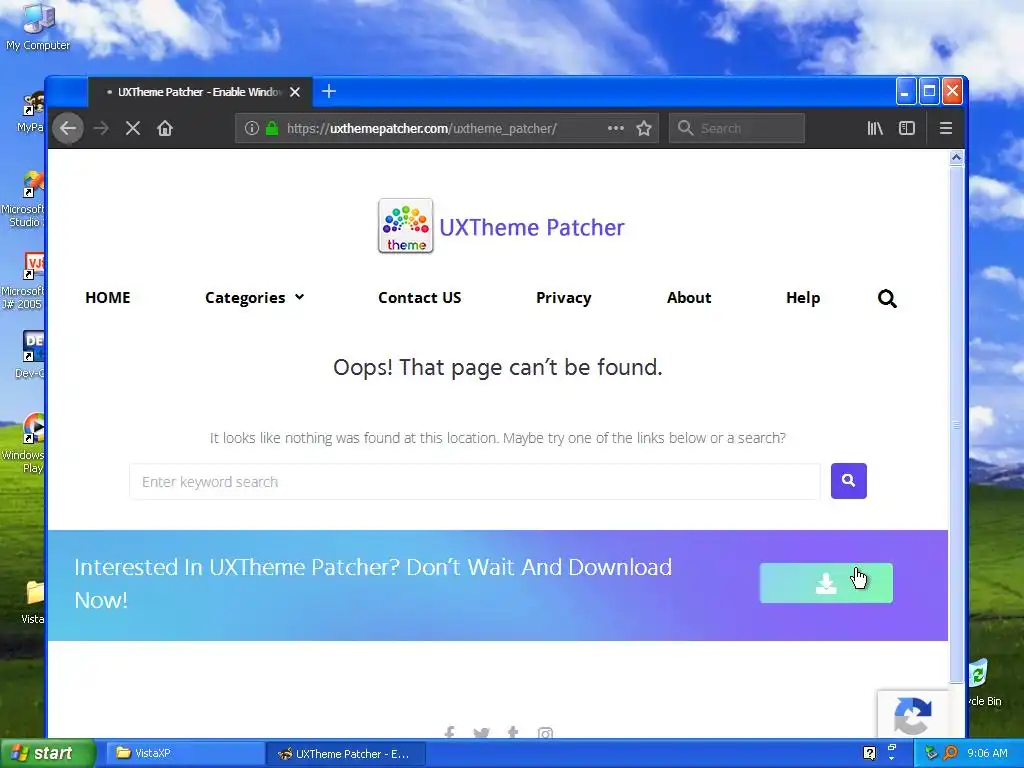Bookmark this page with the star icon
Screen dimensions: 1024x768
644,128
